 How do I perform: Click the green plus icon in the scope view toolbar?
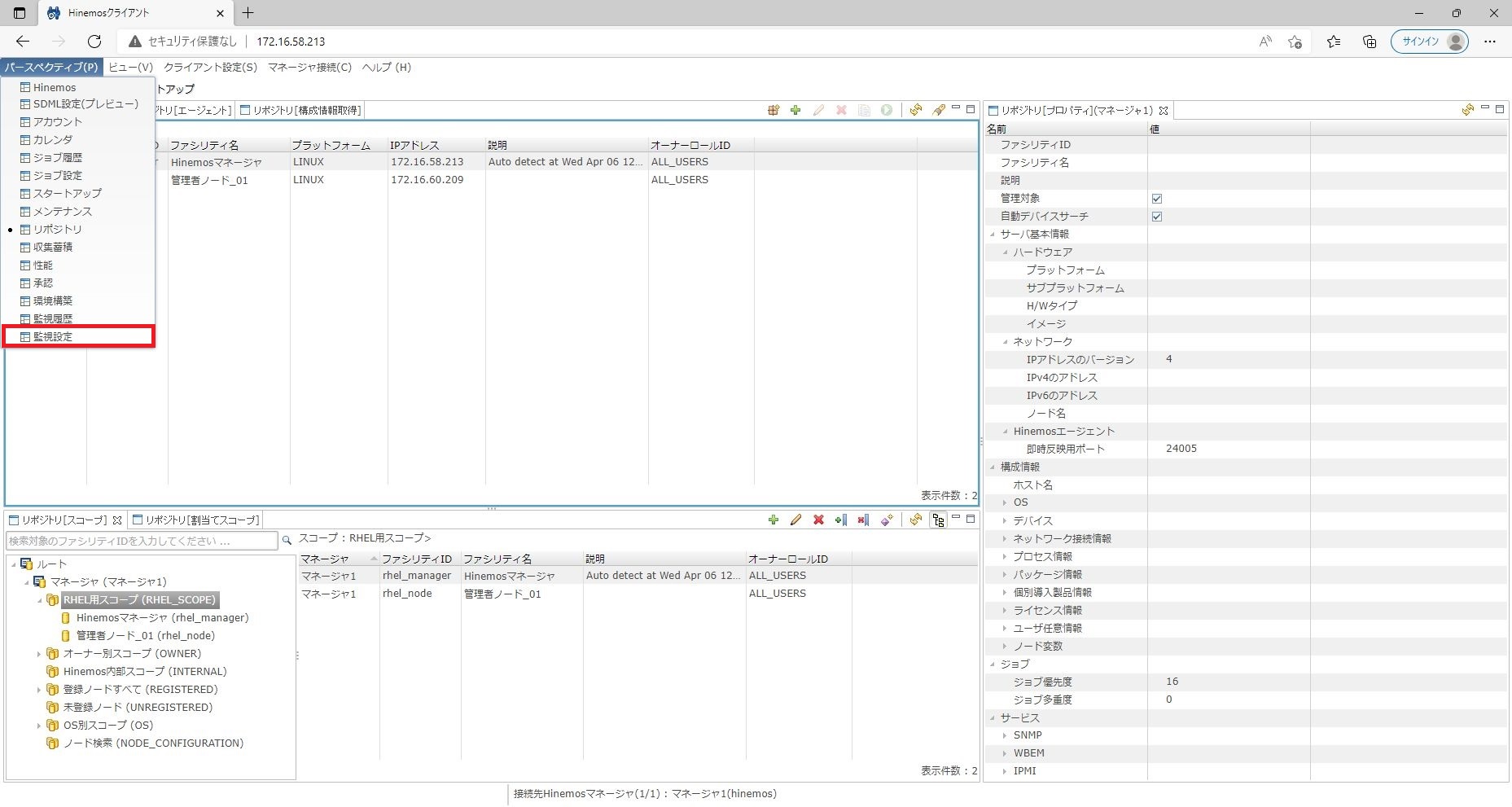click(774, 520)
